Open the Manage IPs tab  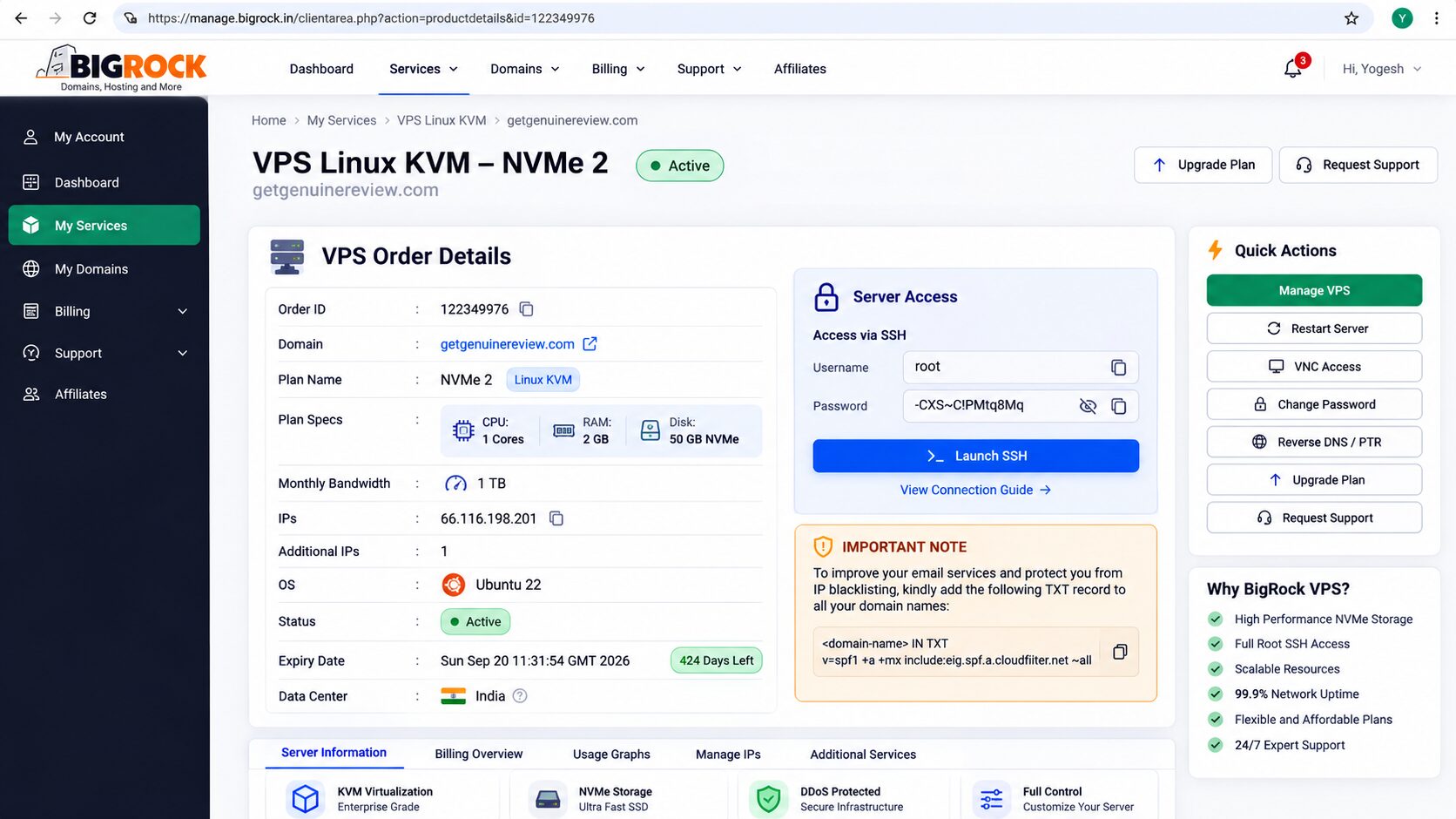(728, 755)
